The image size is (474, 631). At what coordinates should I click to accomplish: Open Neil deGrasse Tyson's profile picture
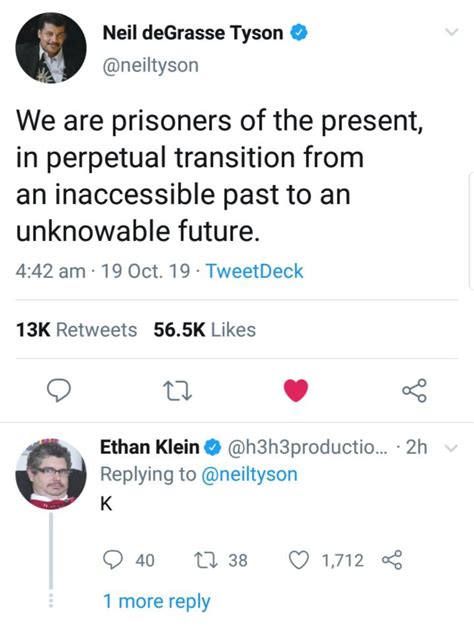pos(51,48)
